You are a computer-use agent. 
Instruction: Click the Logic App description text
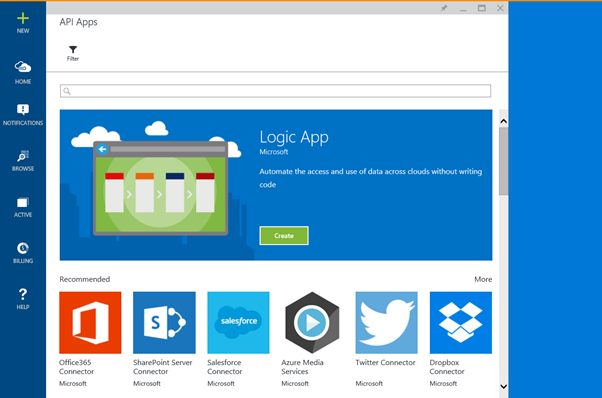tap(370, 178)
